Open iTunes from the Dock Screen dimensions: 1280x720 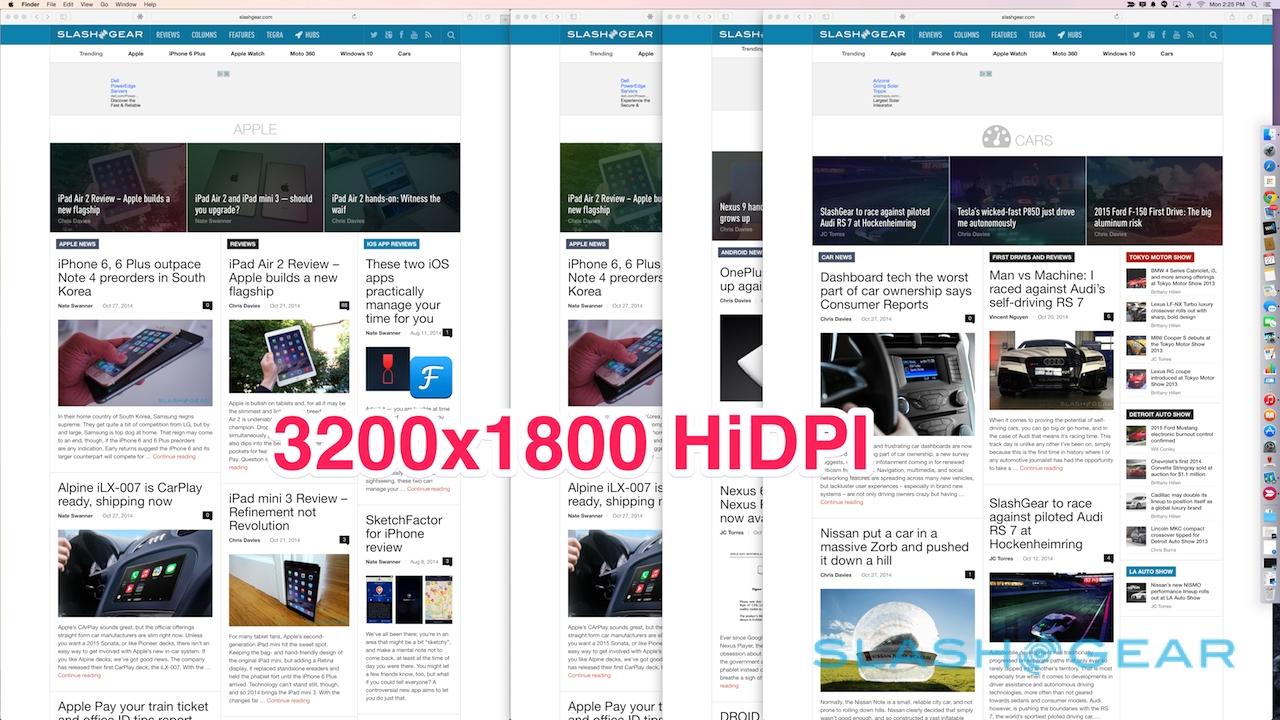1269,400
